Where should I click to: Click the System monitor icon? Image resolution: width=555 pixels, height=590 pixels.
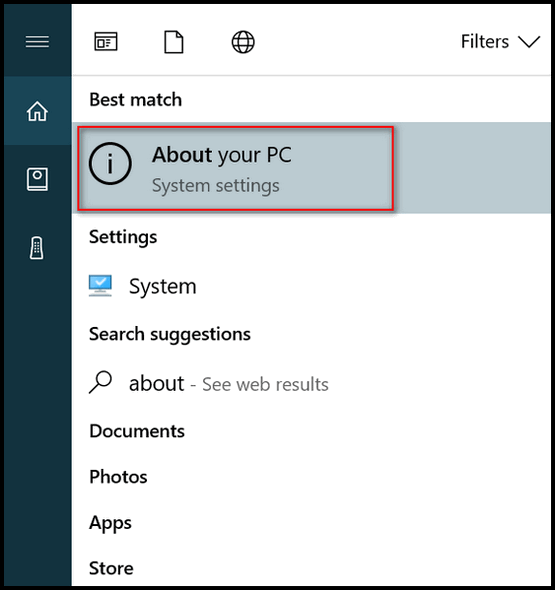100,286
